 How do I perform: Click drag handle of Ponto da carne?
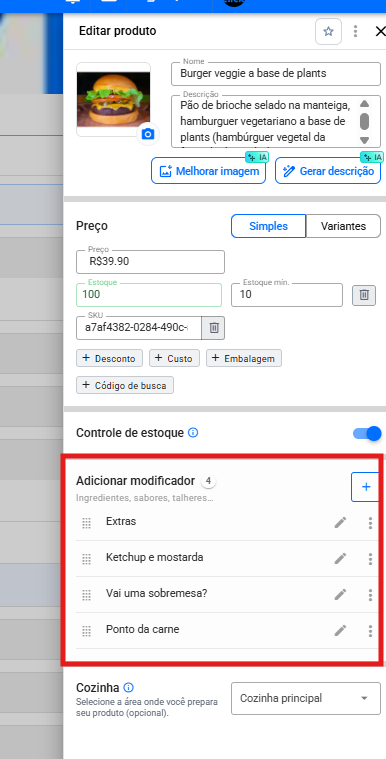[x=87, y=631]
